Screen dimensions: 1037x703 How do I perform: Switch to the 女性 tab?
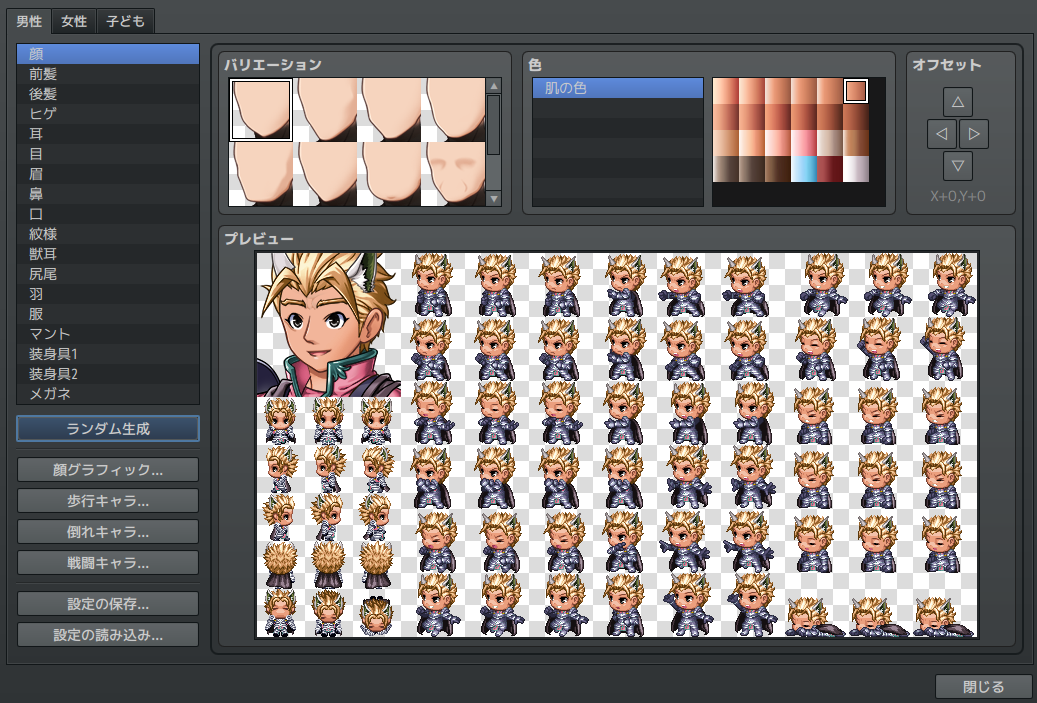click(74, 21)
